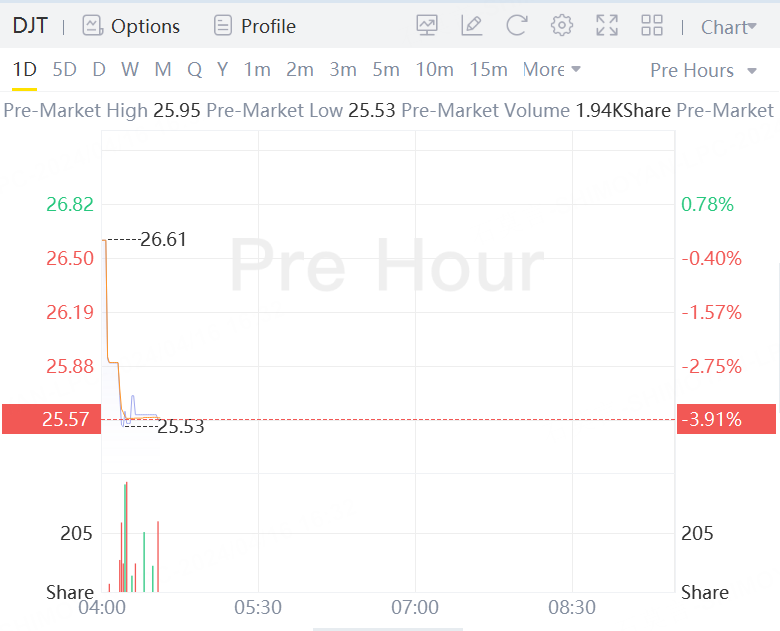Click the 25.57 current price marker
The width and height of the screenshot is (780, 631).
(52, 419)
